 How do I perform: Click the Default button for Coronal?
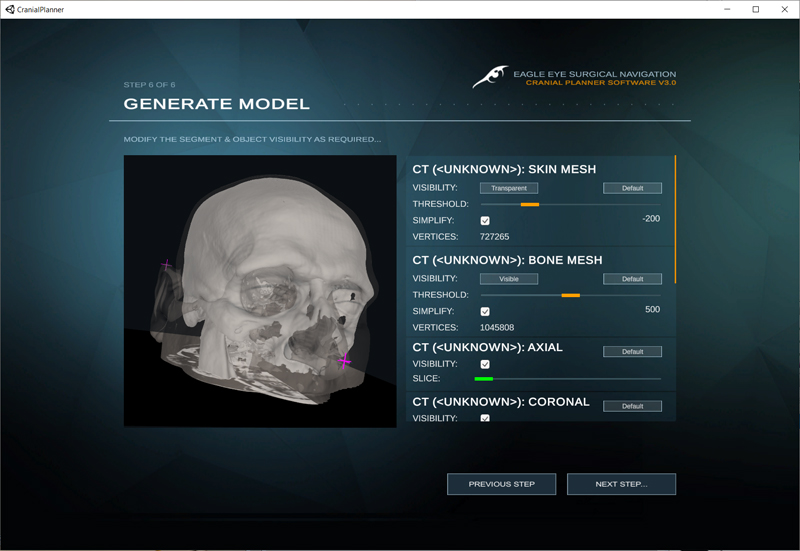pyautogui.click(x=632, y=406)
